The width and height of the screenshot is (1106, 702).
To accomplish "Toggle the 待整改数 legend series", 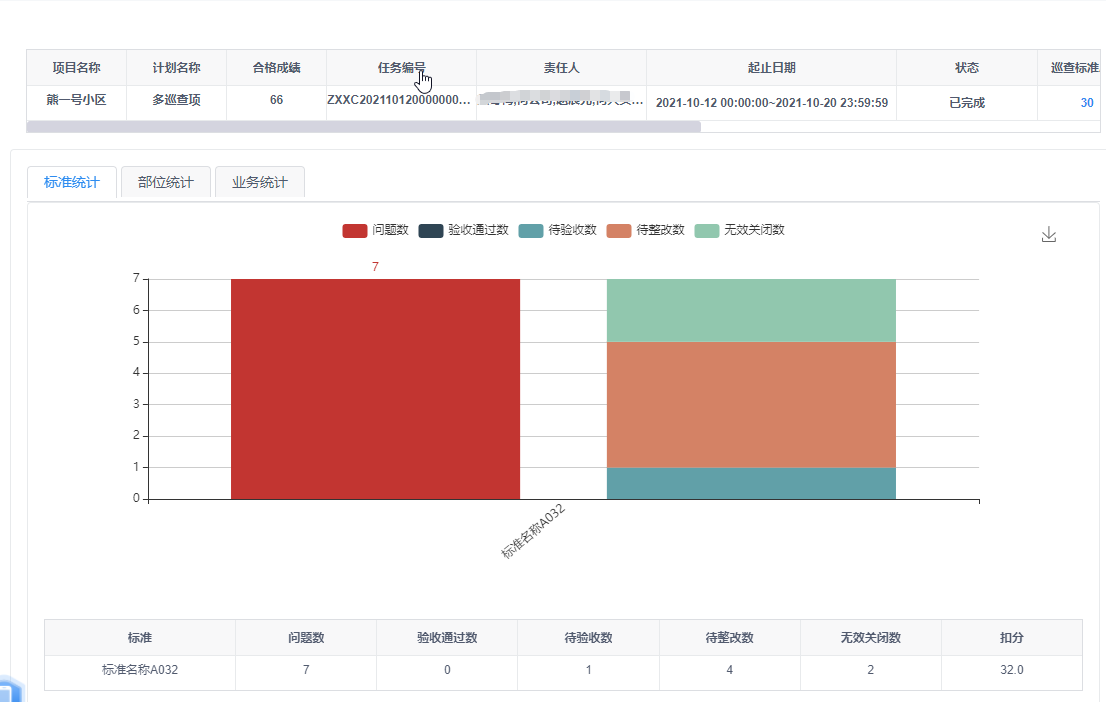I will pyautogui.click(x=645, y=230).
